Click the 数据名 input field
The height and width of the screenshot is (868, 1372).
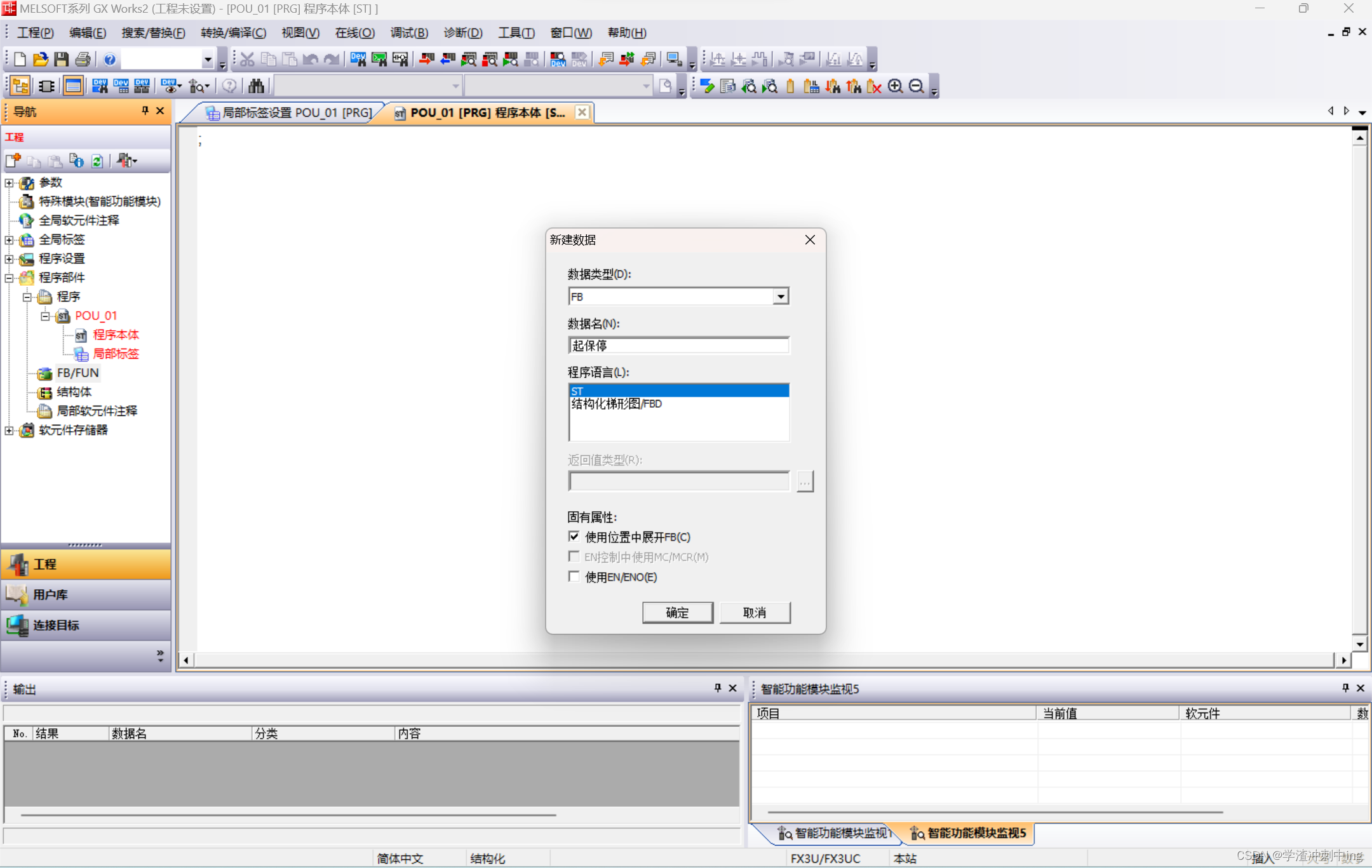tap(678, 345)
